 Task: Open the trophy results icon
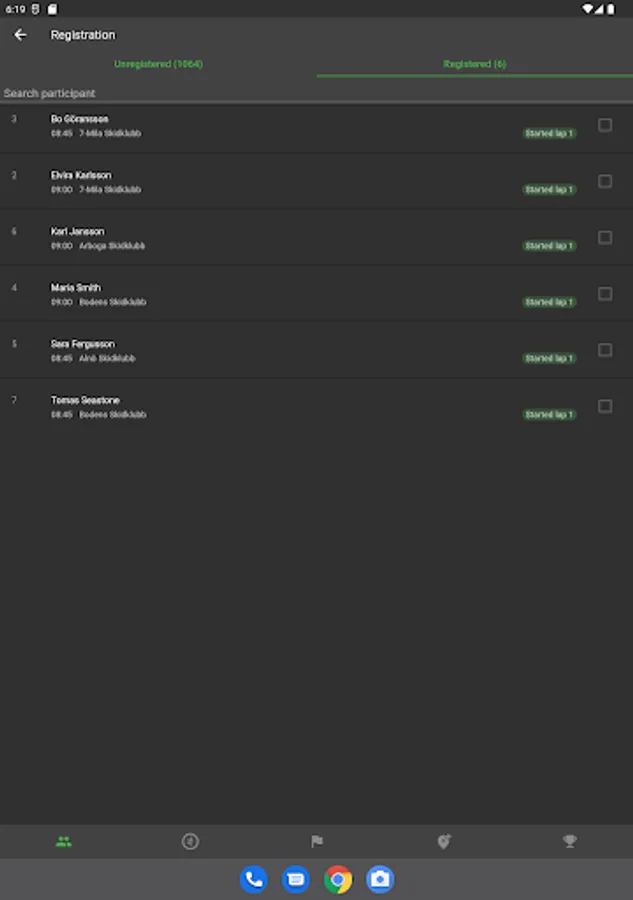tap(570, 842)
